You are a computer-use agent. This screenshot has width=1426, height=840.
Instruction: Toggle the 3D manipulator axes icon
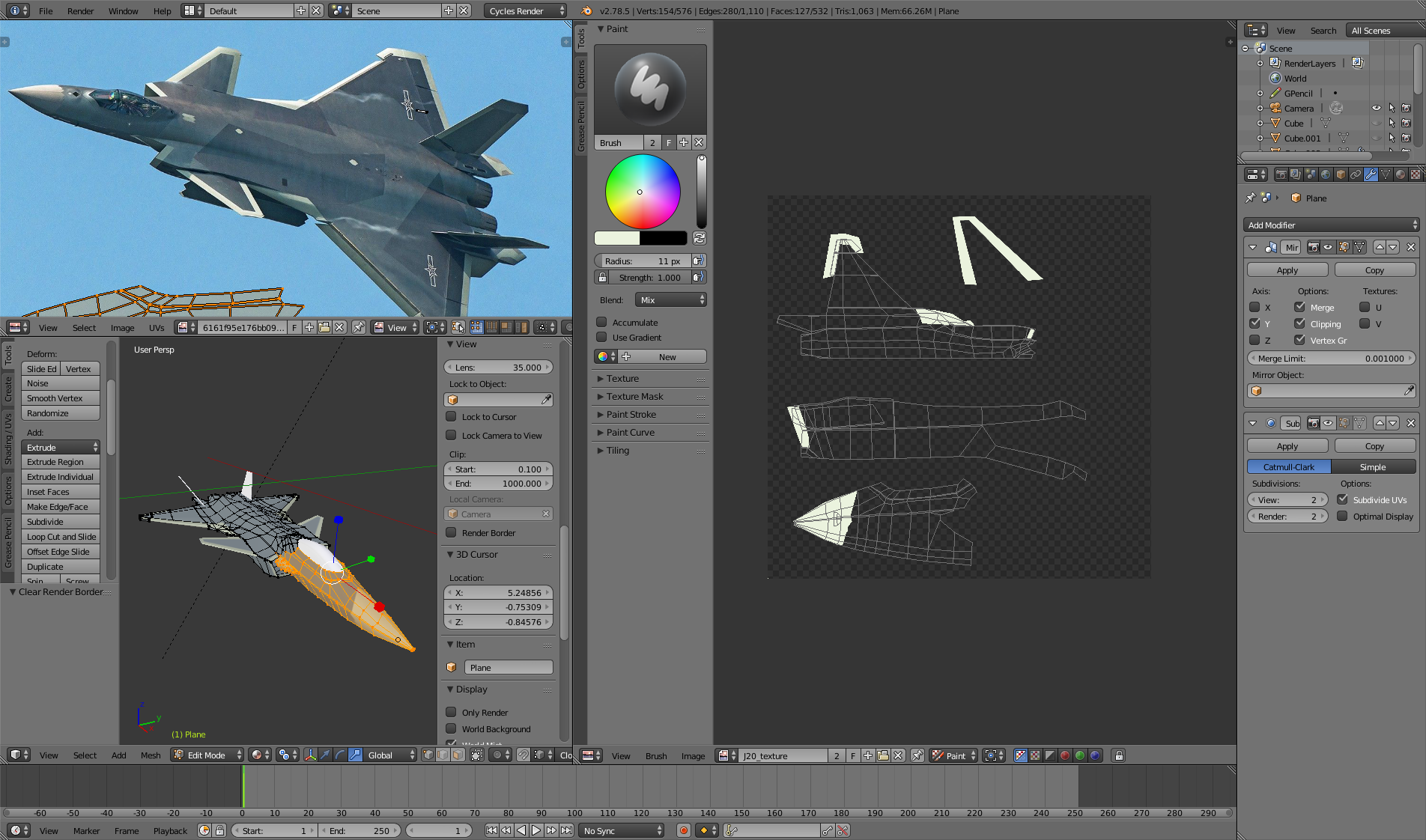(x=310, y=755)
